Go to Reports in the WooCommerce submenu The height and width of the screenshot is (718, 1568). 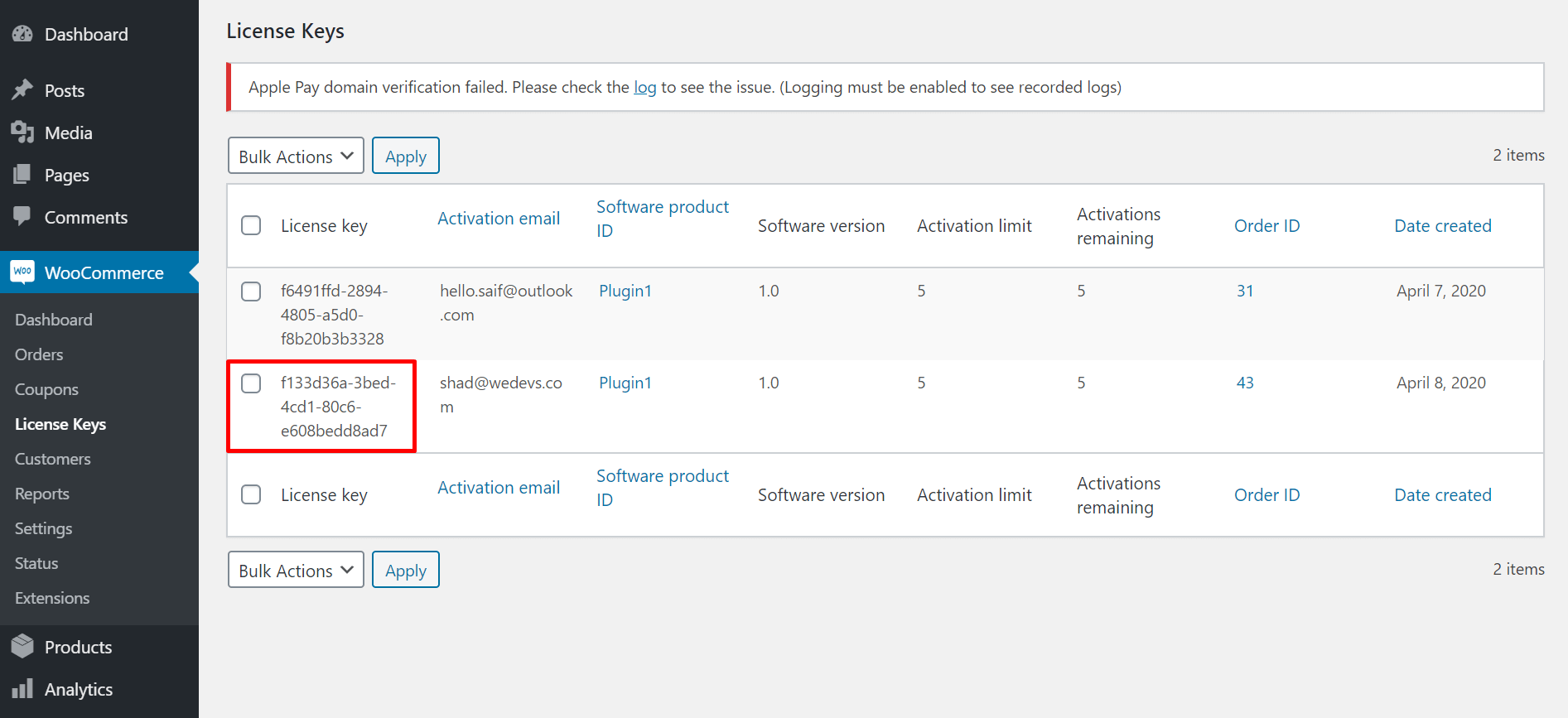click(x=42, y=494)
